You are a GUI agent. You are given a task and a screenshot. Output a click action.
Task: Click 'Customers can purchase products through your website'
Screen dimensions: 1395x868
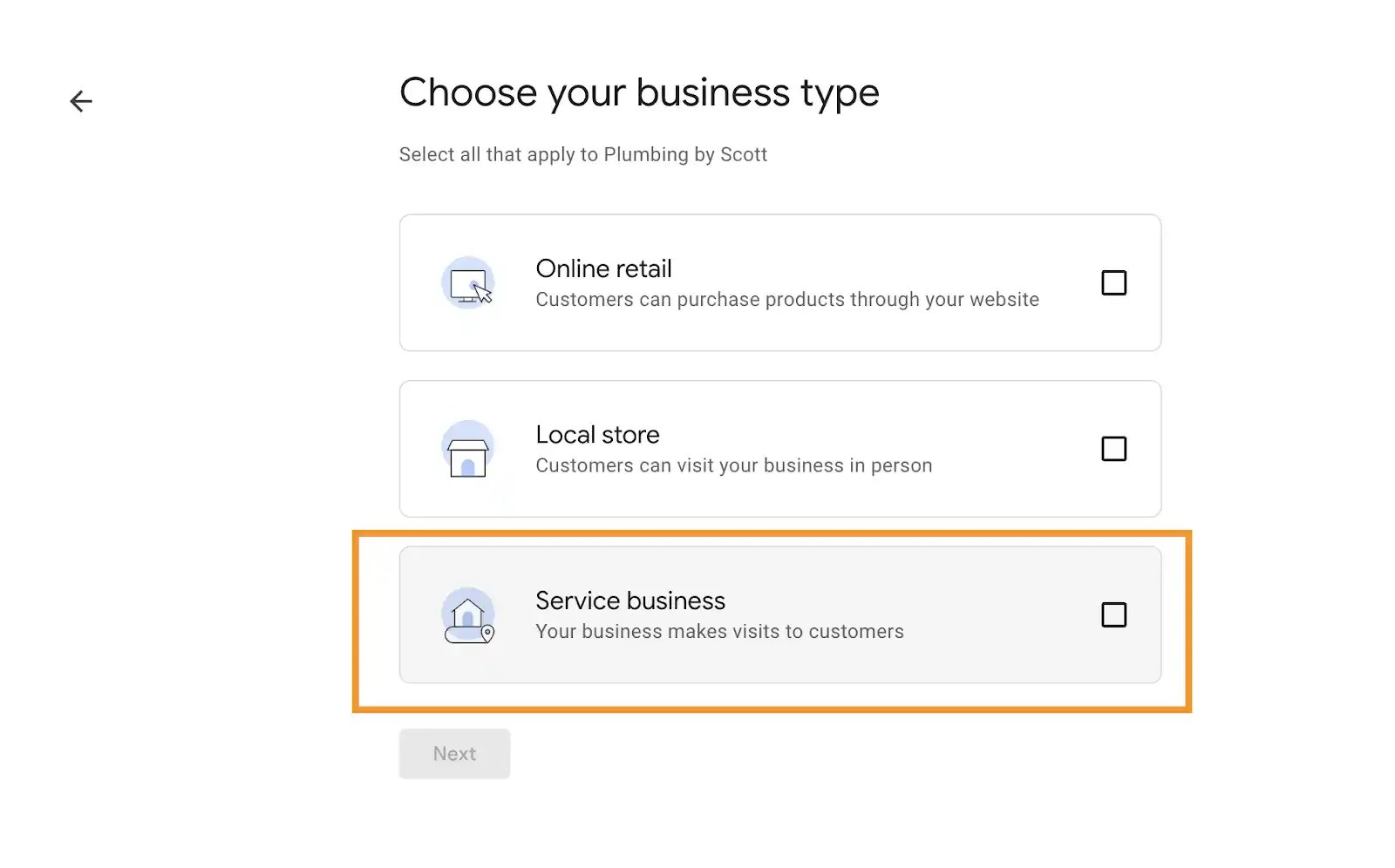click(786, 300)
